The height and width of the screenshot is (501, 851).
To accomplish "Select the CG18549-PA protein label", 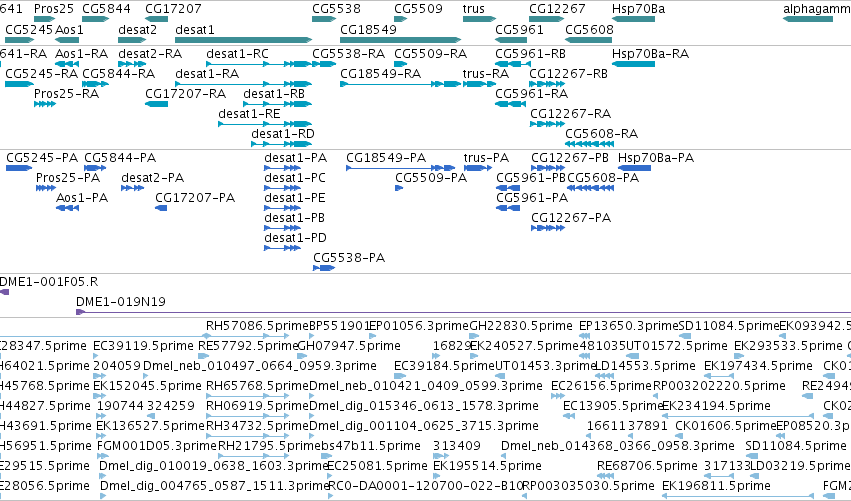I will 386,158.
